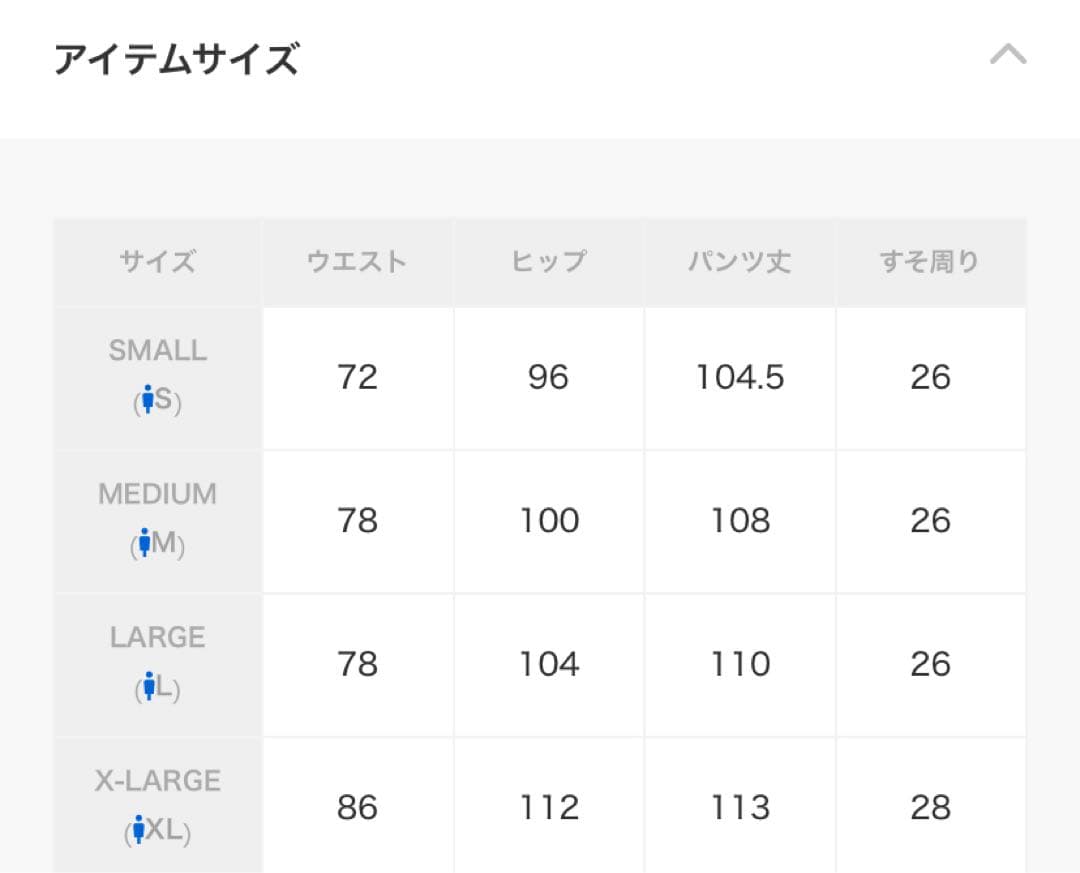Select the waist value 72 for SMALL

coord(357,377)
